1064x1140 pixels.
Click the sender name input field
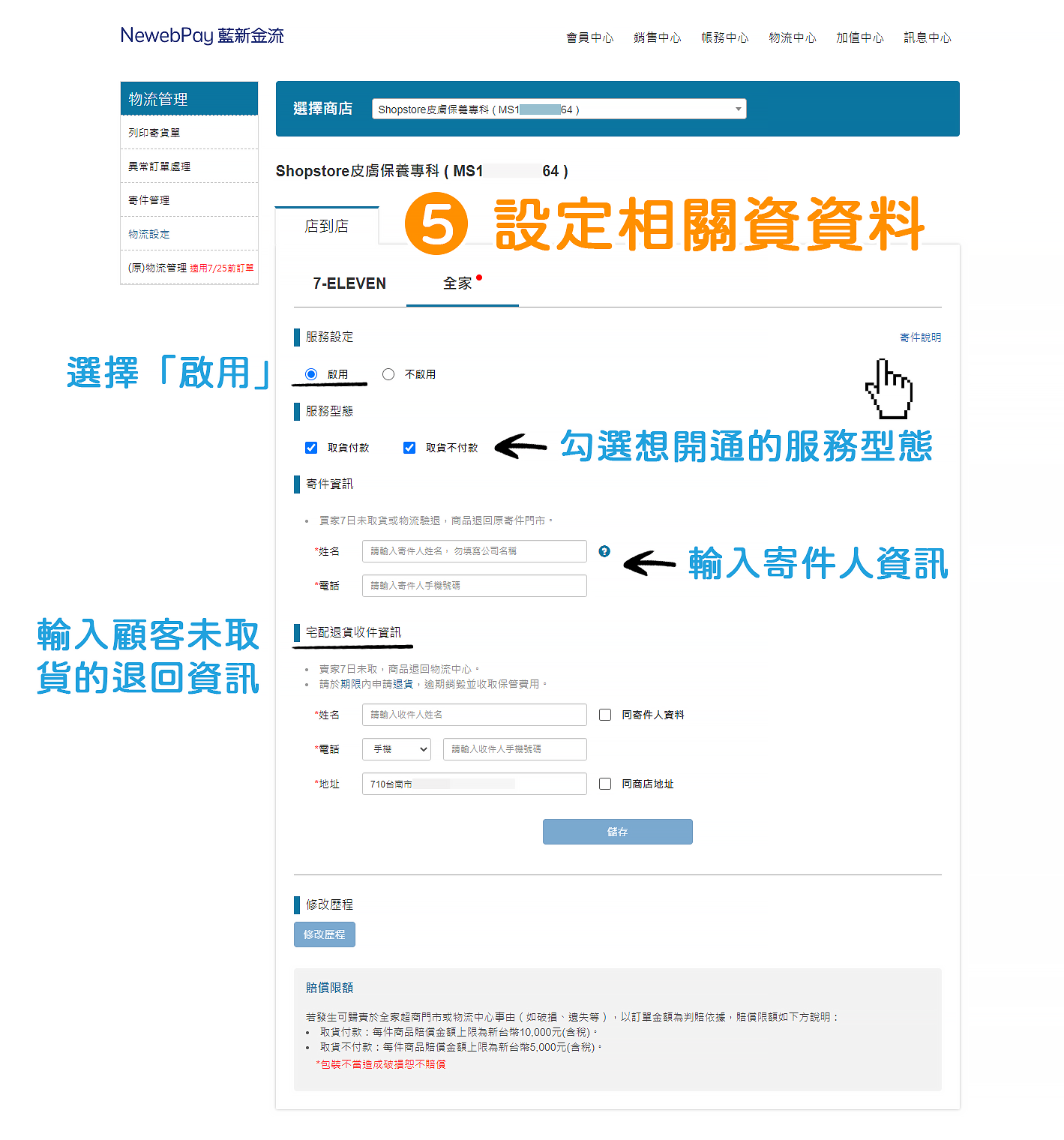point(474,551)
